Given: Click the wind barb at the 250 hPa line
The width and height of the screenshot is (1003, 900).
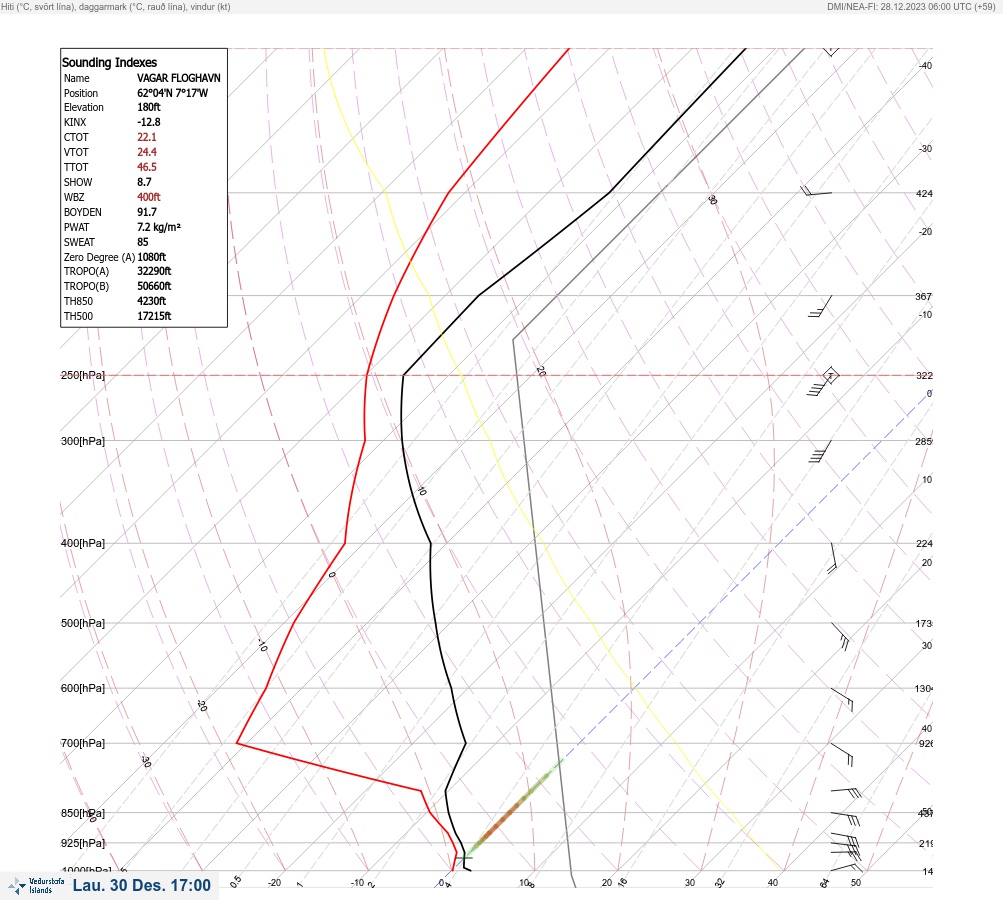Looking at the screenshot, I should pos(823,383).
